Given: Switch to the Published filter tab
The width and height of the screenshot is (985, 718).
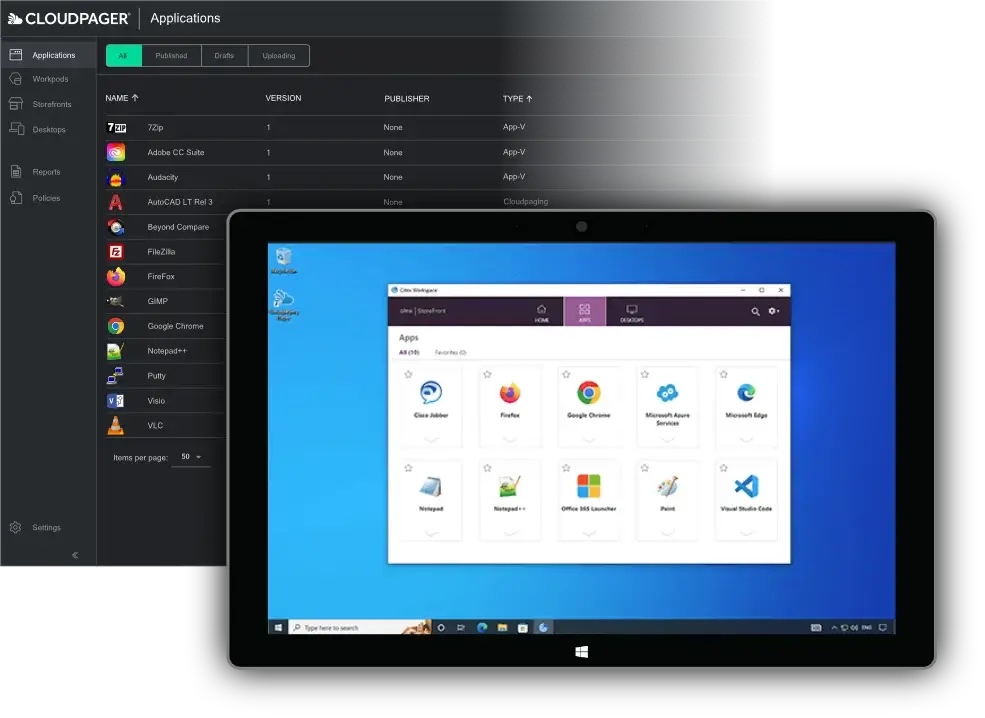Looking at the screenshot, I should pyautogui.click(x=171, y=56).
